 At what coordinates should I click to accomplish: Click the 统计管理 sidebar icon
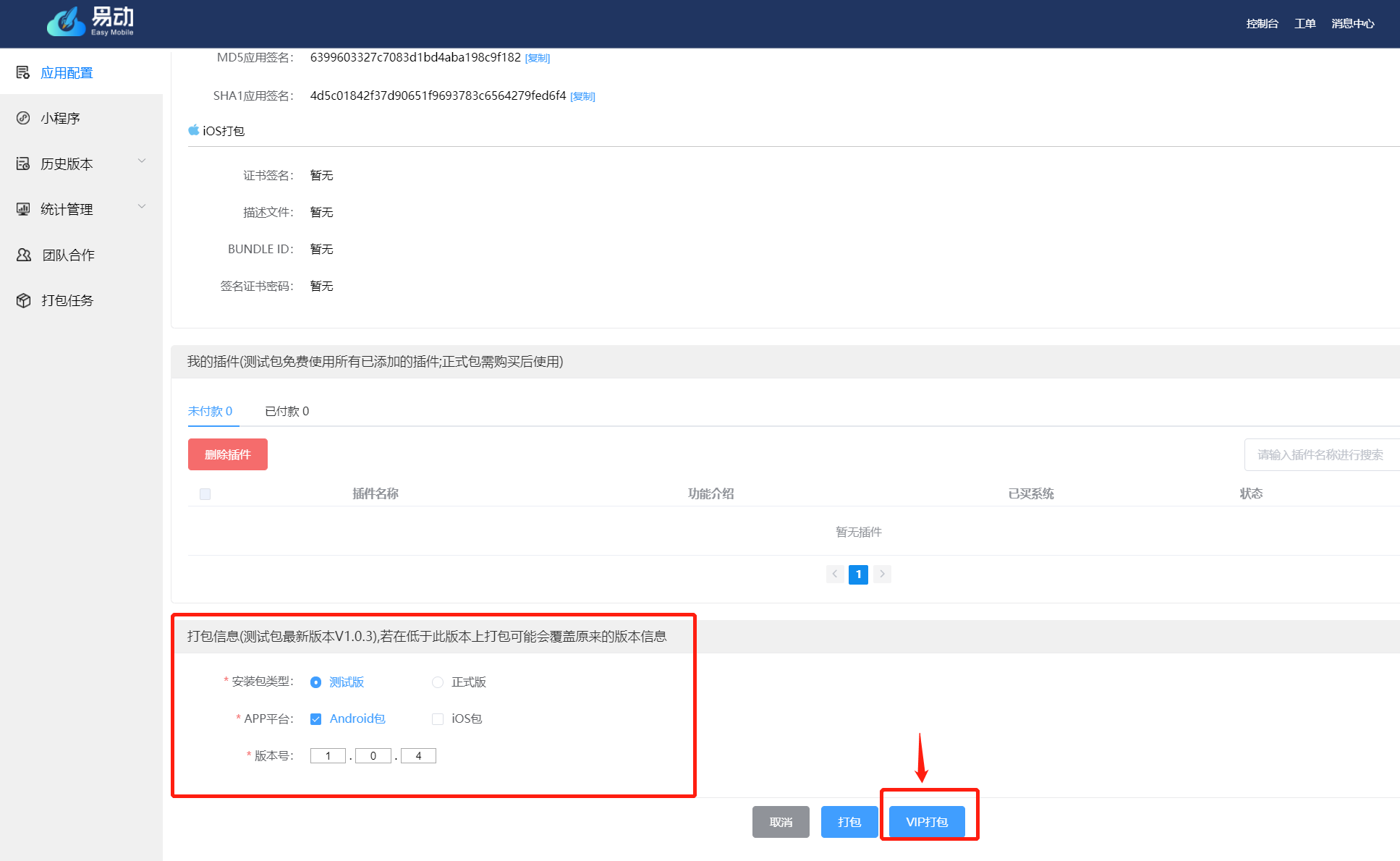[x=23, y=209]
